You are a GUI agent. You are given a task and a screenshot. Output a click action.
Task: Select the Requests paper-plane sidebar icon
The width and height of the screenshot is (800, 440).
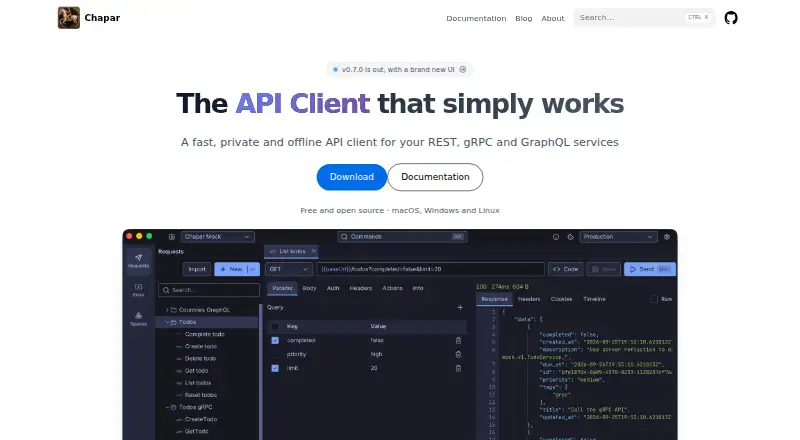pos(138,260)
